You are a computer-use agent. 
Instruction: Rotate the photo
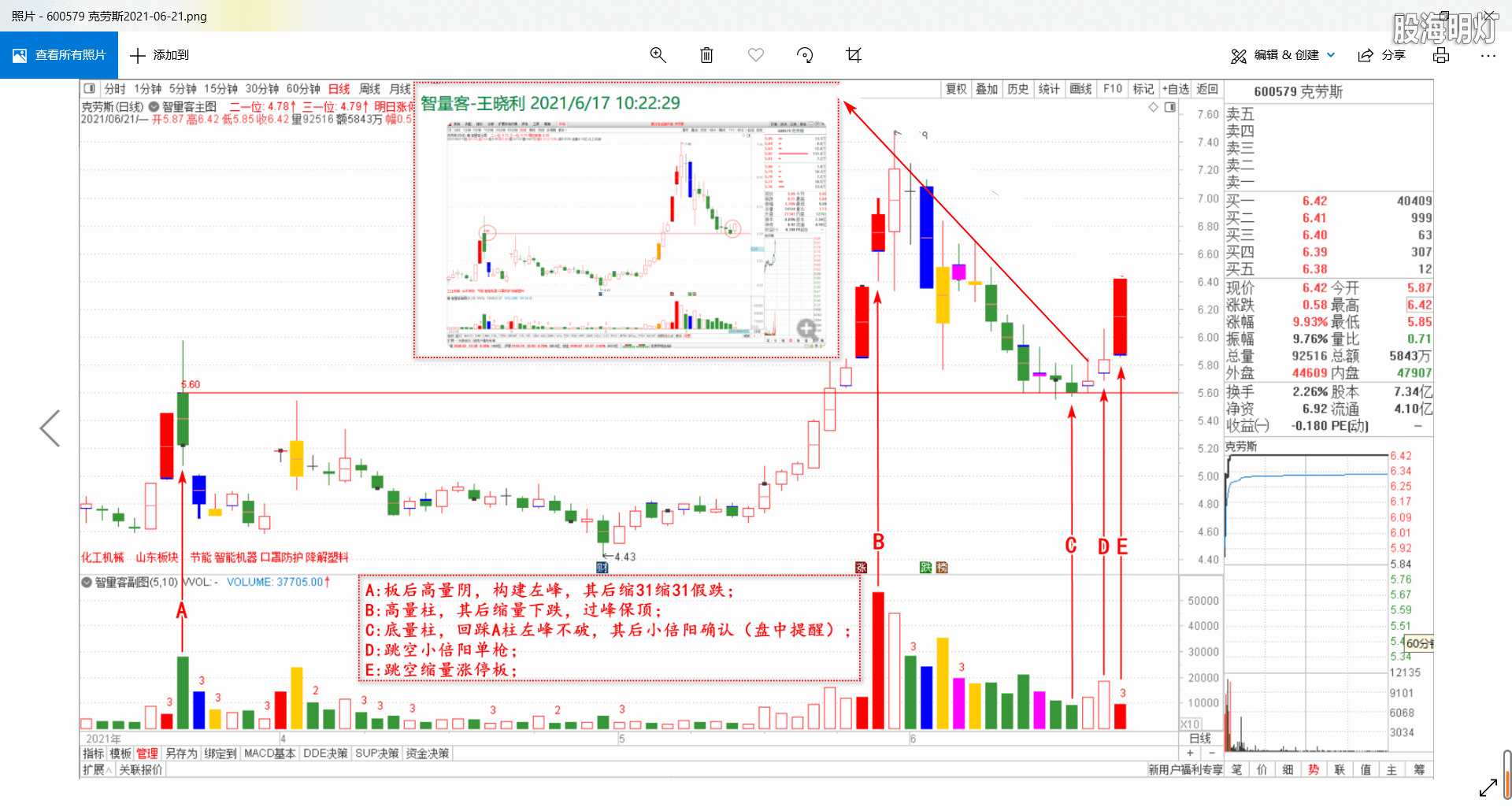tap(805, 55)
